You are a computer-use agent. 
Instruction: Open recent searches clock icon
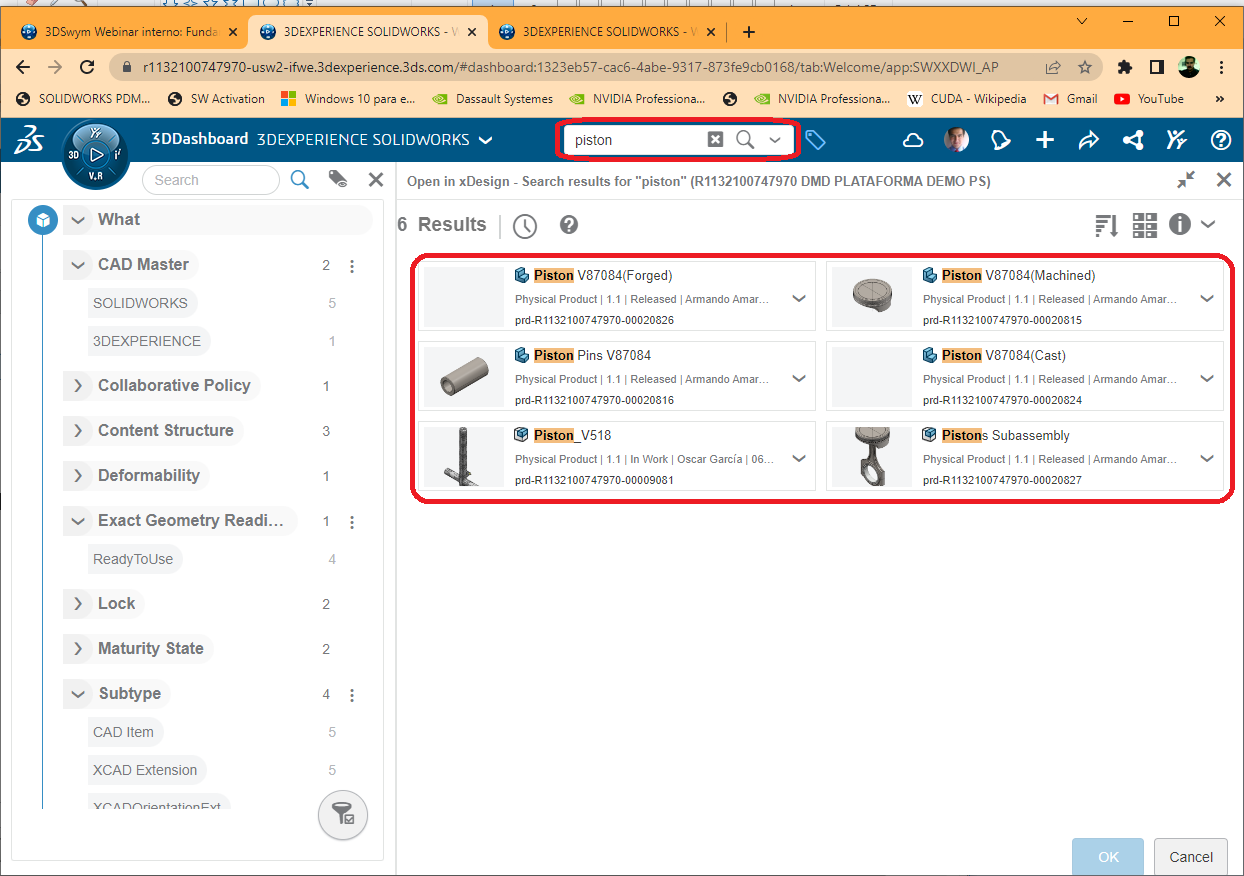coord(525,226)
